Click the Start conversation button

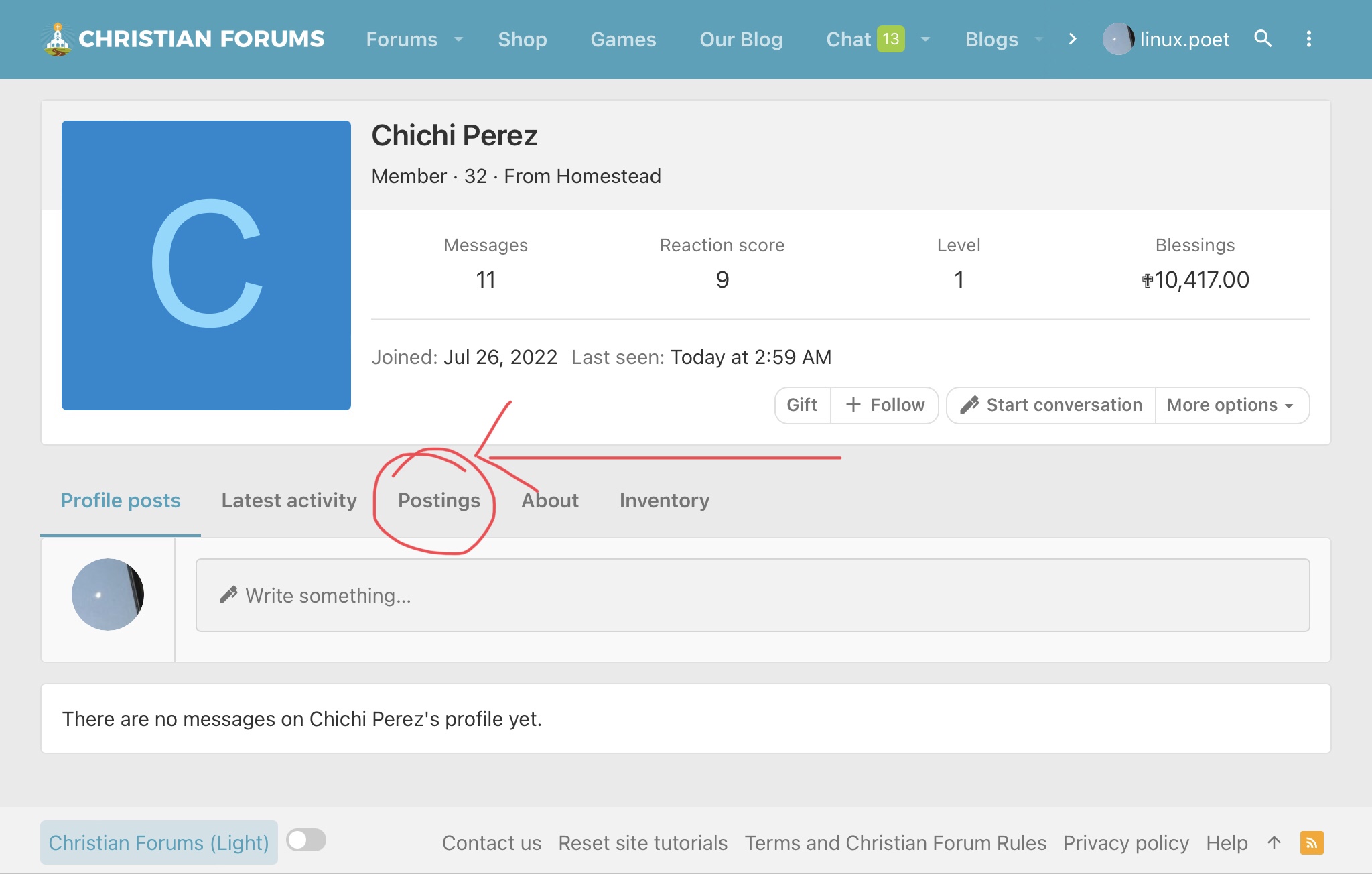coord(1050,405)
